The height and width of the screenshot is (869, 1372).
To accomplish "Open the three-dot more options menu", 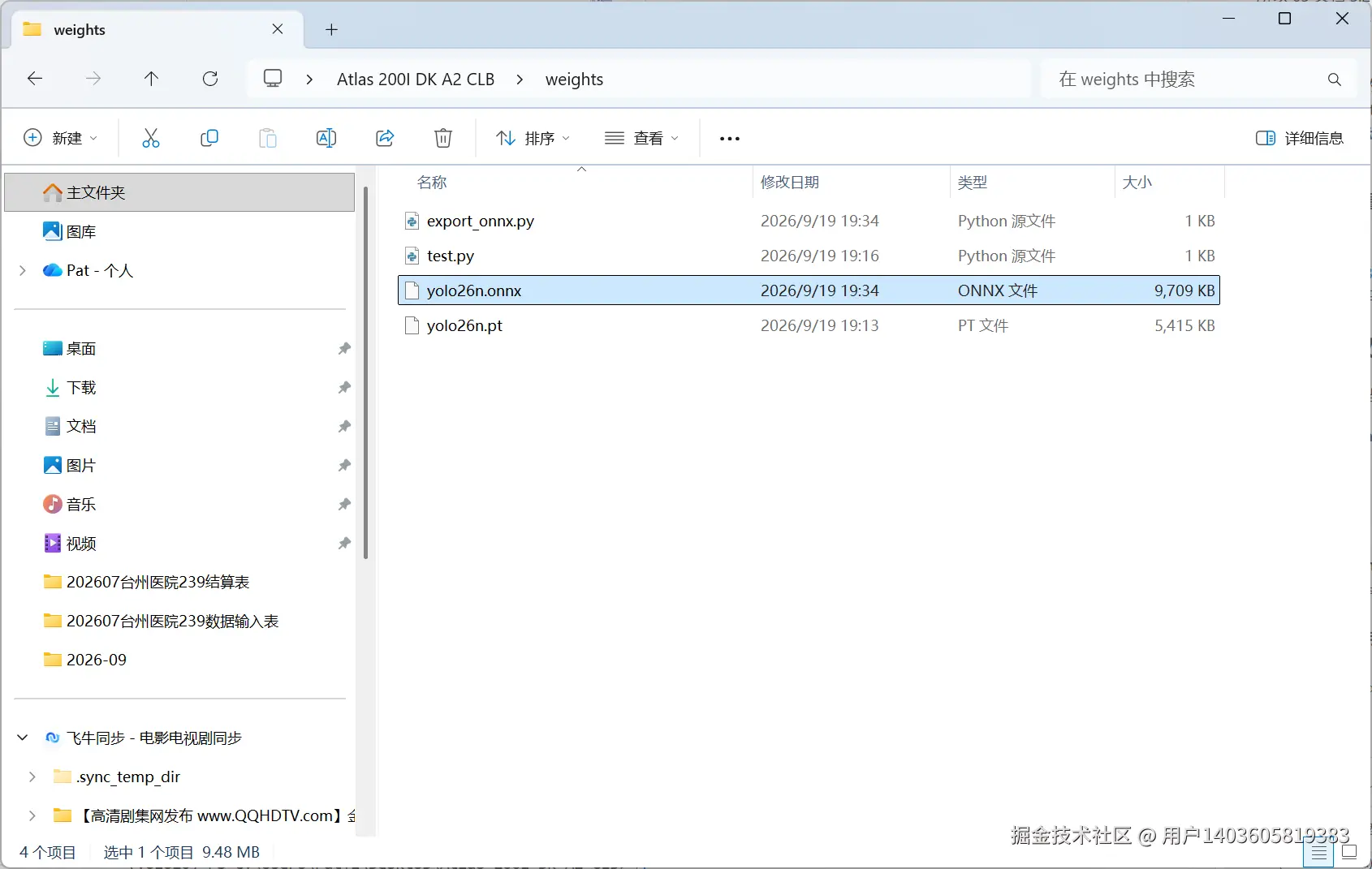I will (730, 139).
